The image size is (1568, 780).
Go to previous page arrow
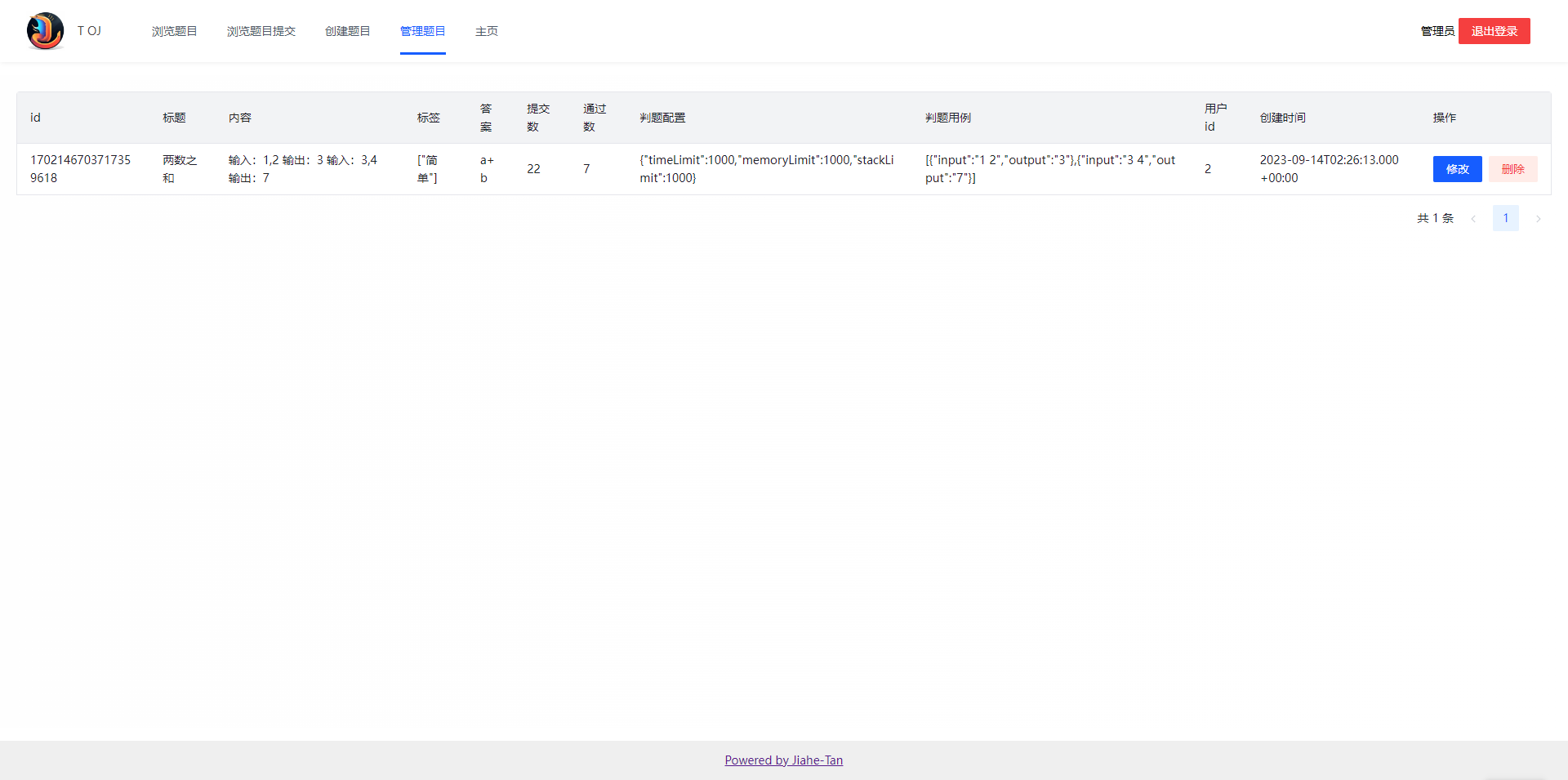[x=1473, y=218]
